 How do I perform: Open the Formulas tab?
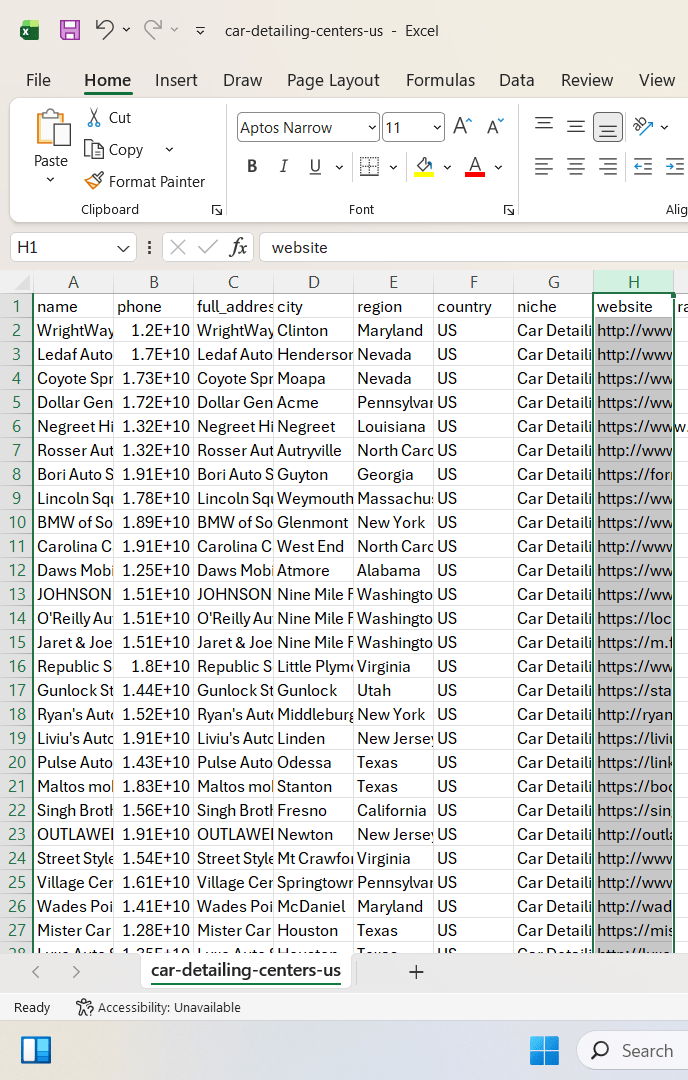(440, 81)
